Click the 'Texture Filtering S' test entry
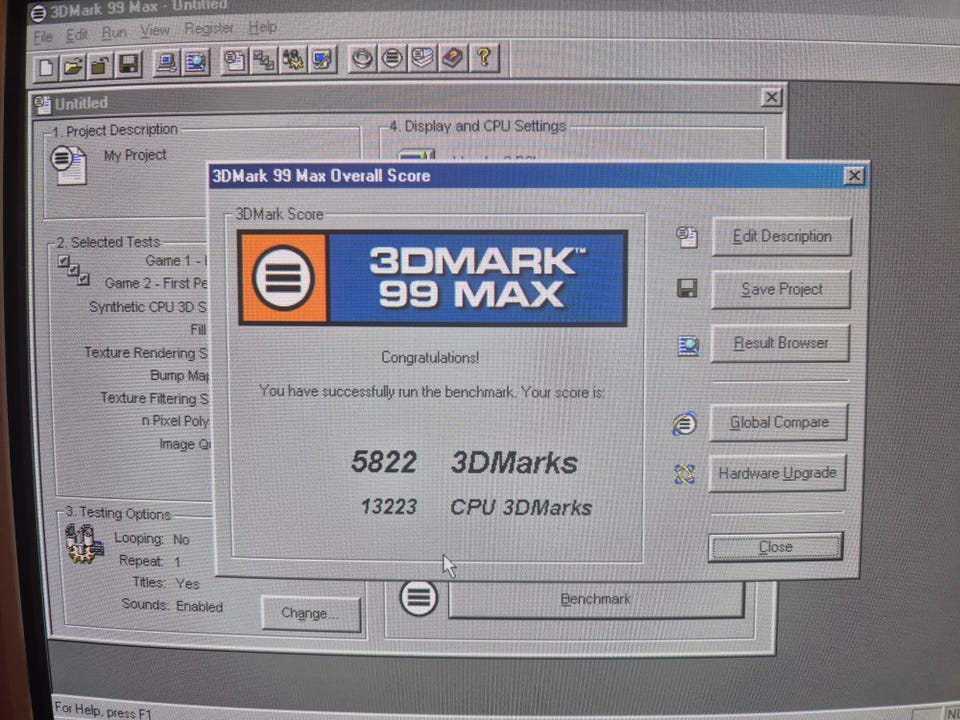 click(x=154, y=399)
